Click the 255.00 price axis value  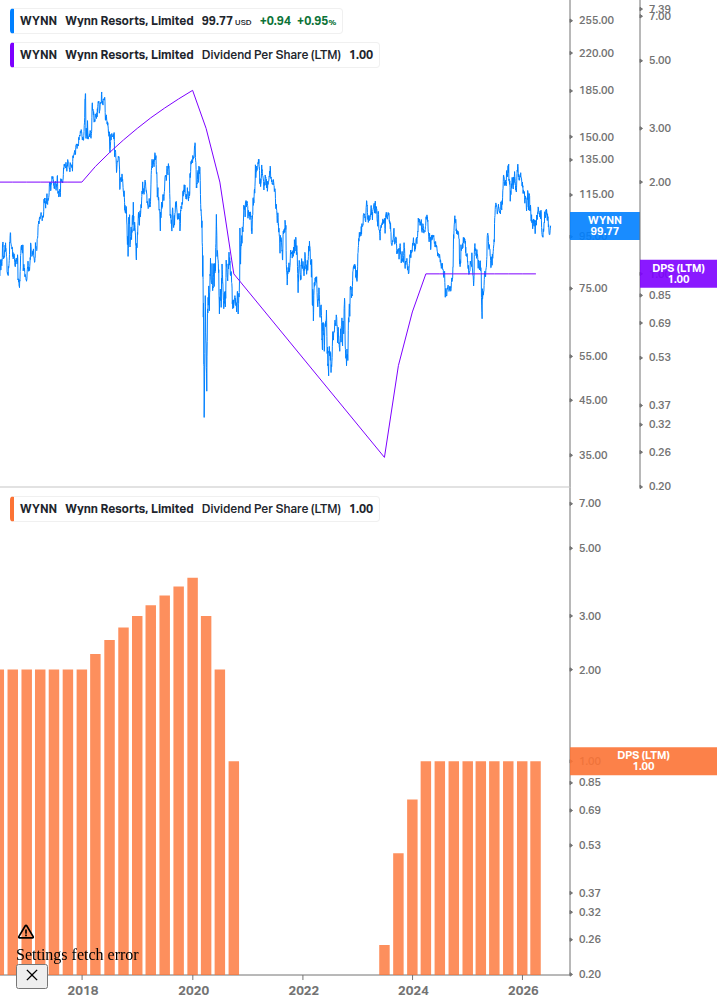tap(597, 21)
